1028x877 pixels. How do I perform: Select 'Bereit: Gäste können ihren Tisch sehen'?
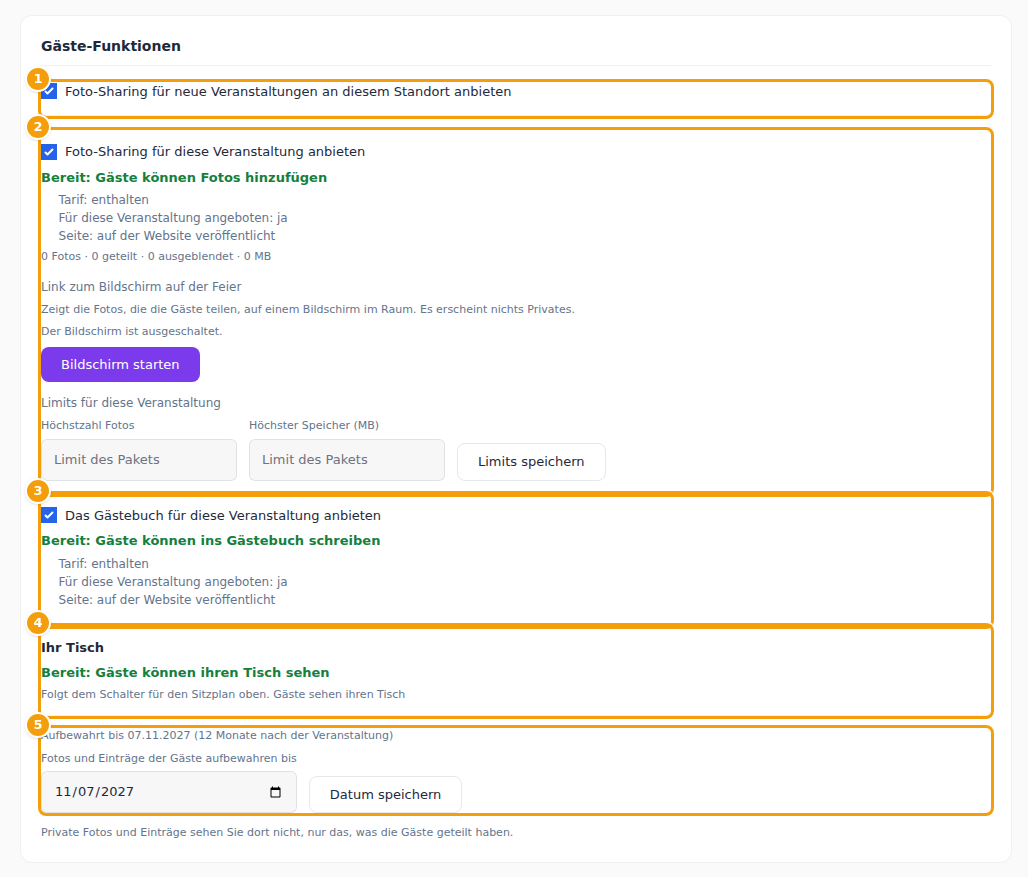(186, 672)
